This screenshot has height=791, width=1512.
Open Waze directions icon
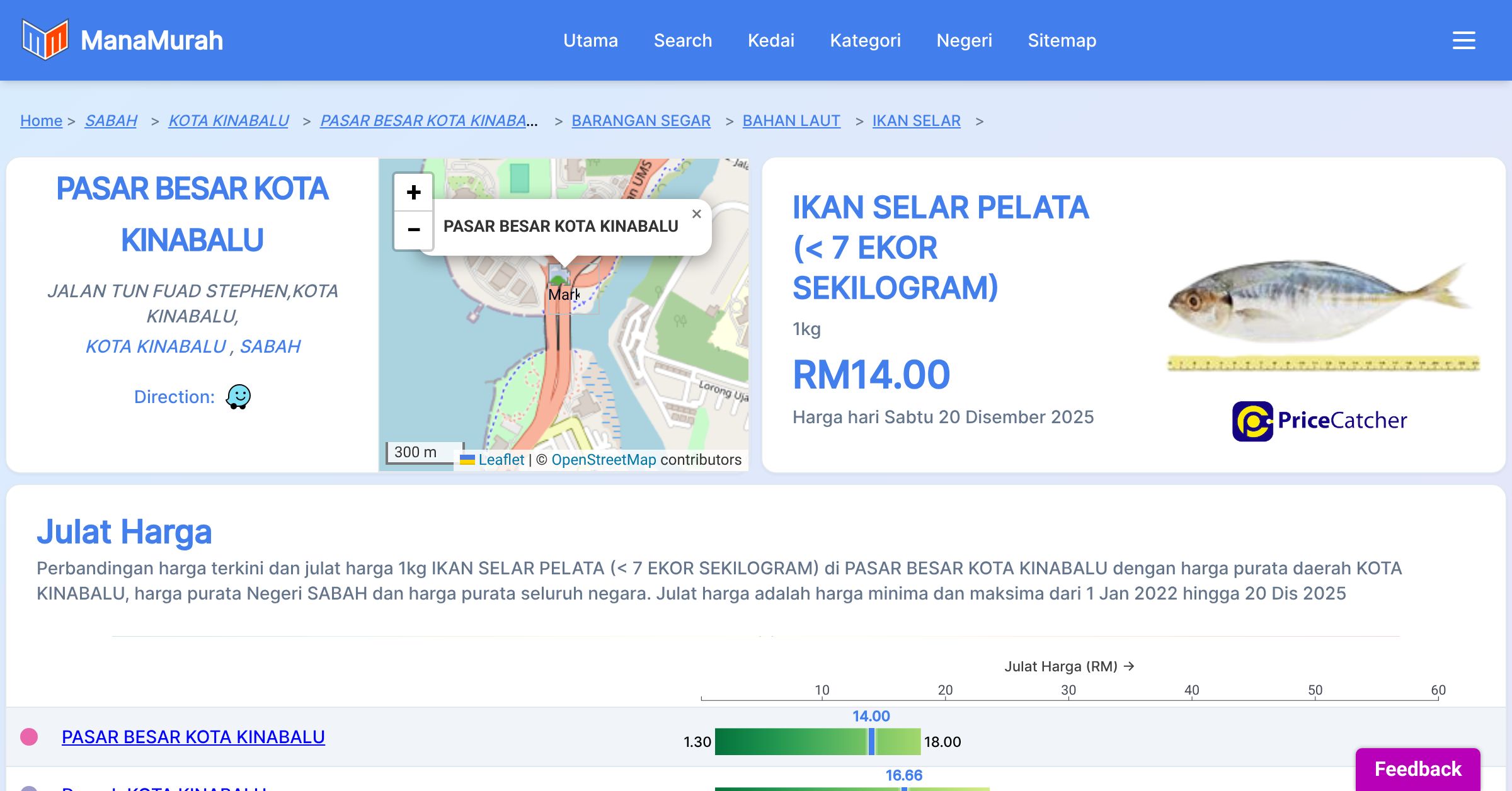tap(238, 397)
